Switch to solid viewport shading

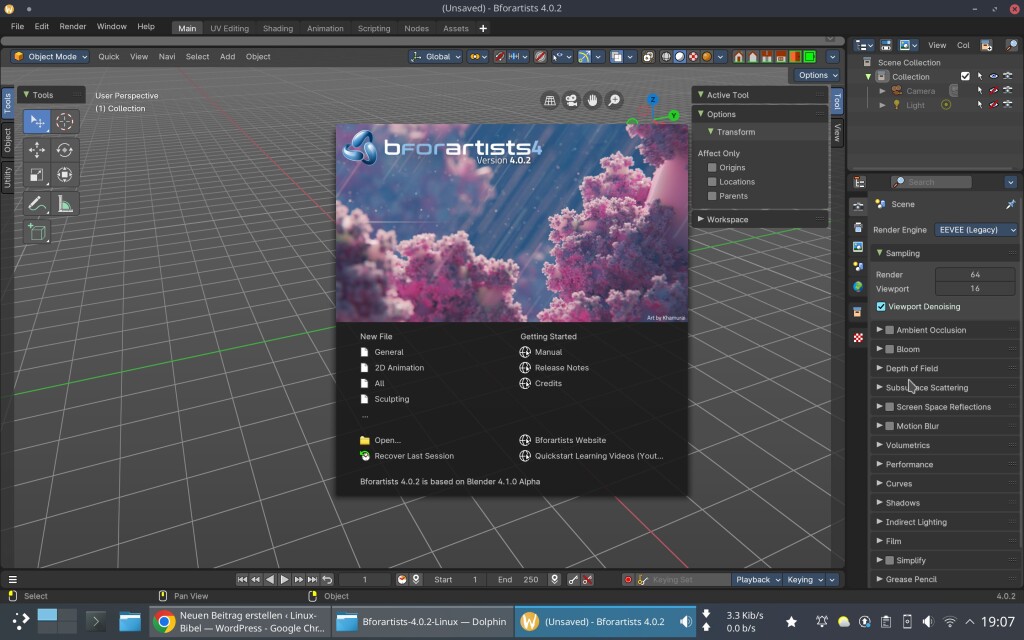click(x=679, y=57)
